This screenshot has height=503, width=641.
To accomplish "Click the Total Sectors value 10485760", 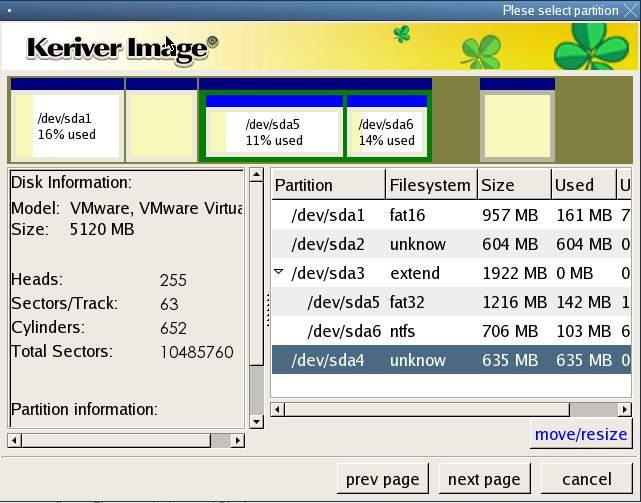I will (x=197, y=352).
